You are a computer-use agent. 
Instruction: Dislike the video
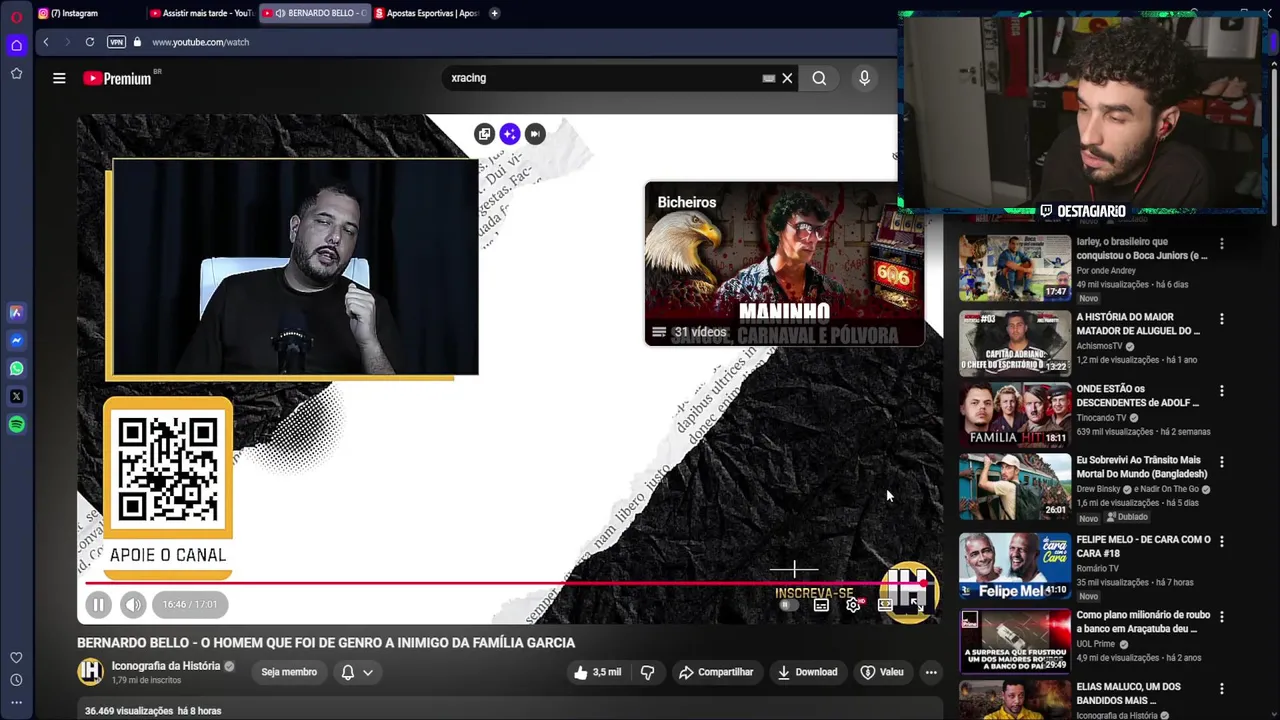click(647, 672)
